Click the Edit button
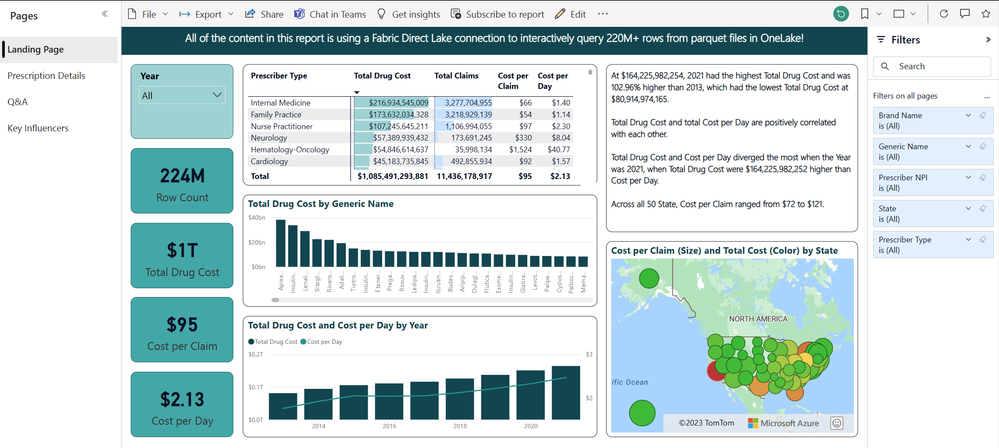The height and width of the screenshot is (448, 999). (570, 14)
